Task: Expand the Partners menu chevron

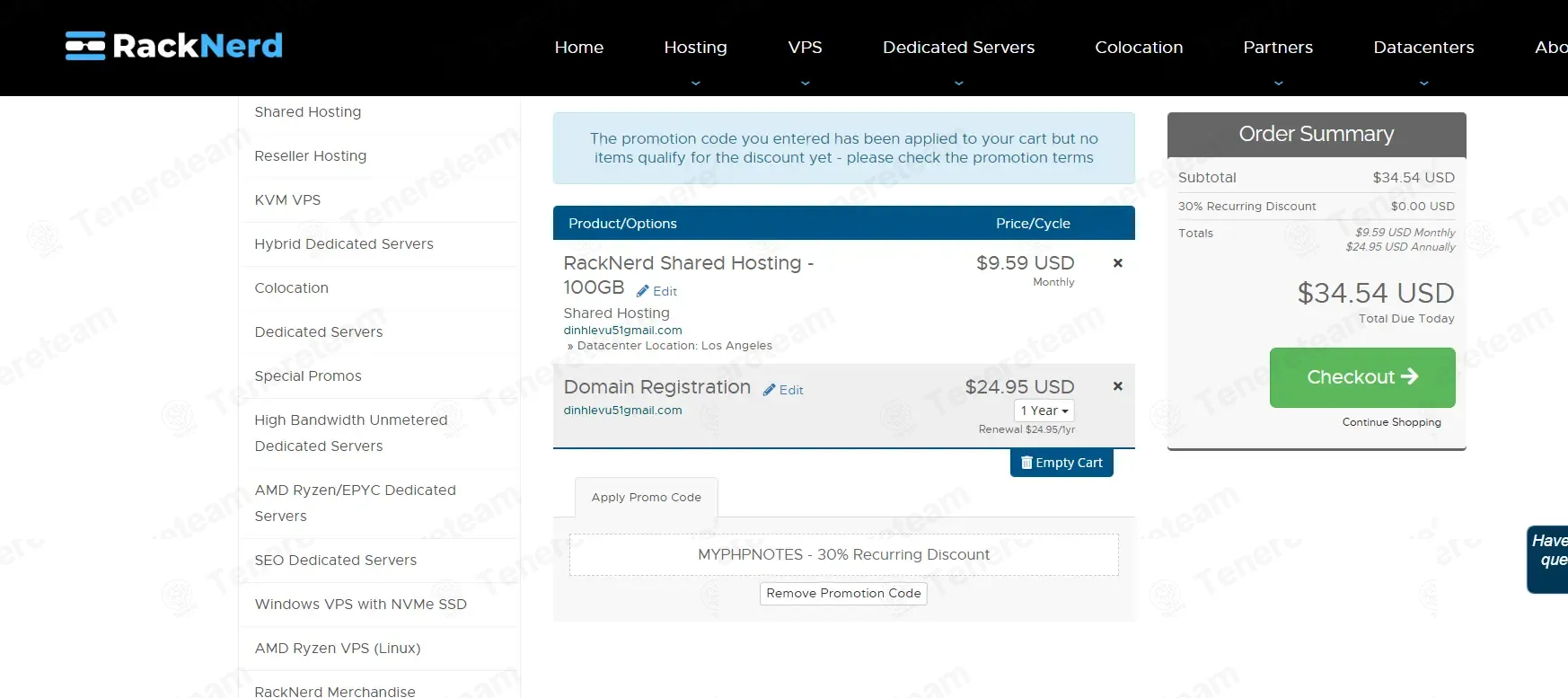Action: pyautogui.click(x=1278, y=83)
